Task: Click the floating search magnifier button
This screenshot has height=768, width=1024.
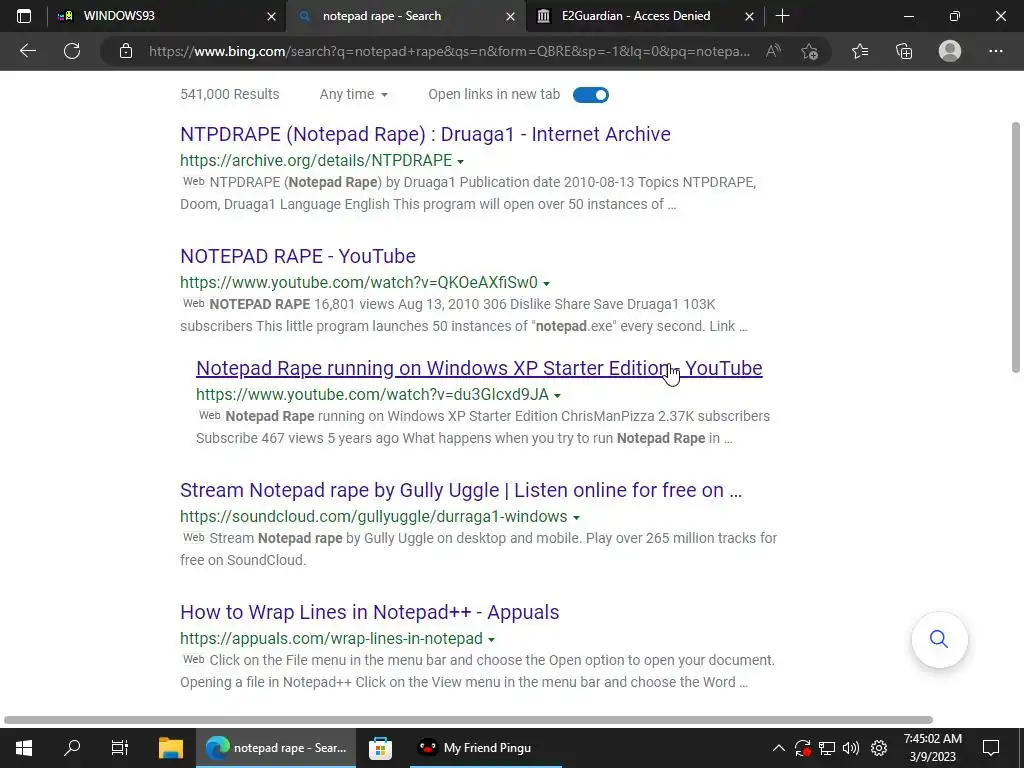Action: [939, 639]
